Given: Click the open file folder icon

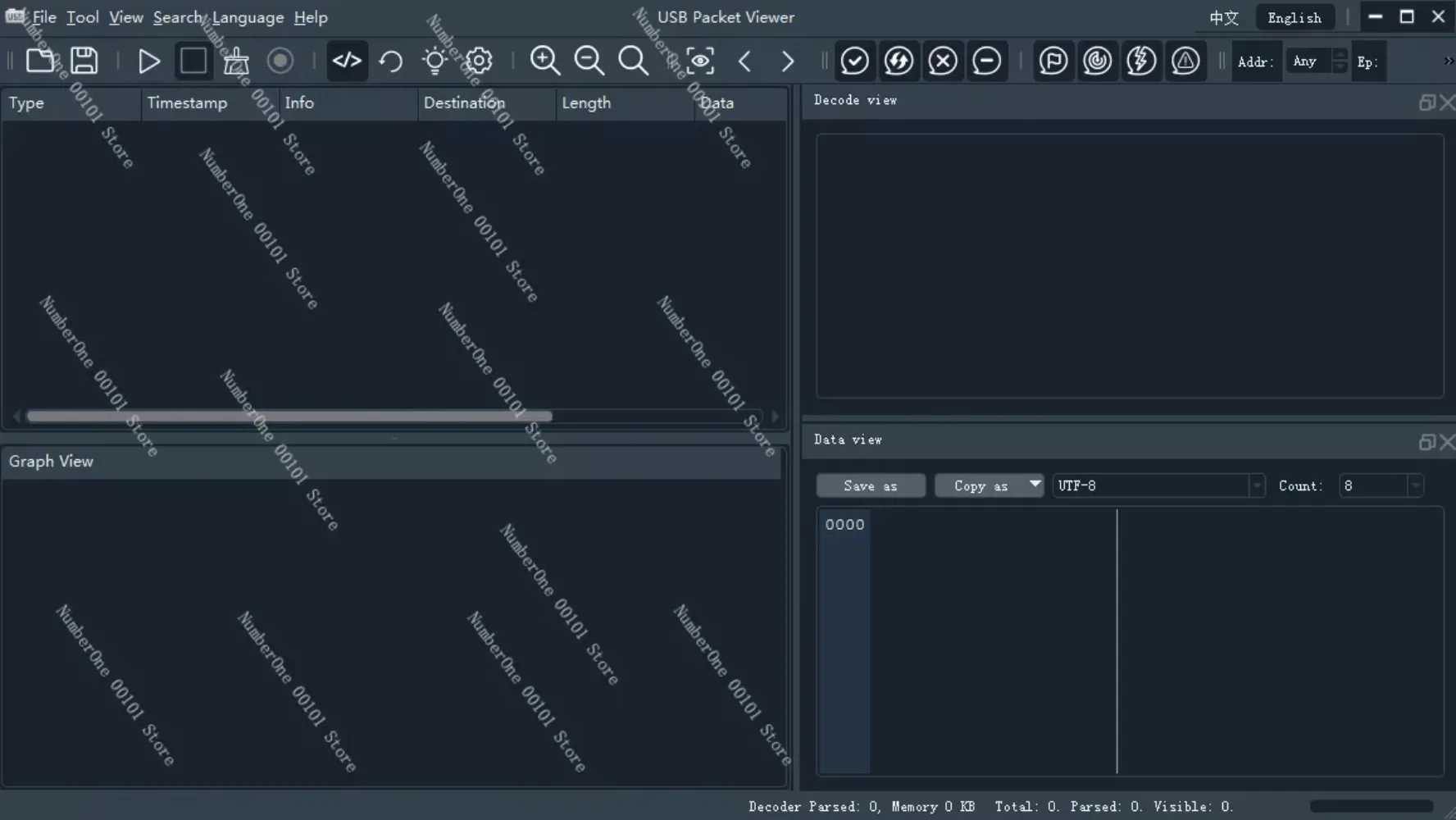Looking at the screenshot, I should coord(39,61).
